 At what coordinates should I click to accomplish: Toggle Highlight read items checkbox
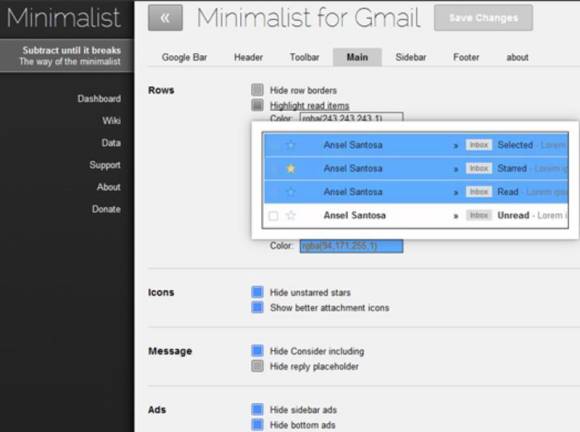click(x=257, y=105)
